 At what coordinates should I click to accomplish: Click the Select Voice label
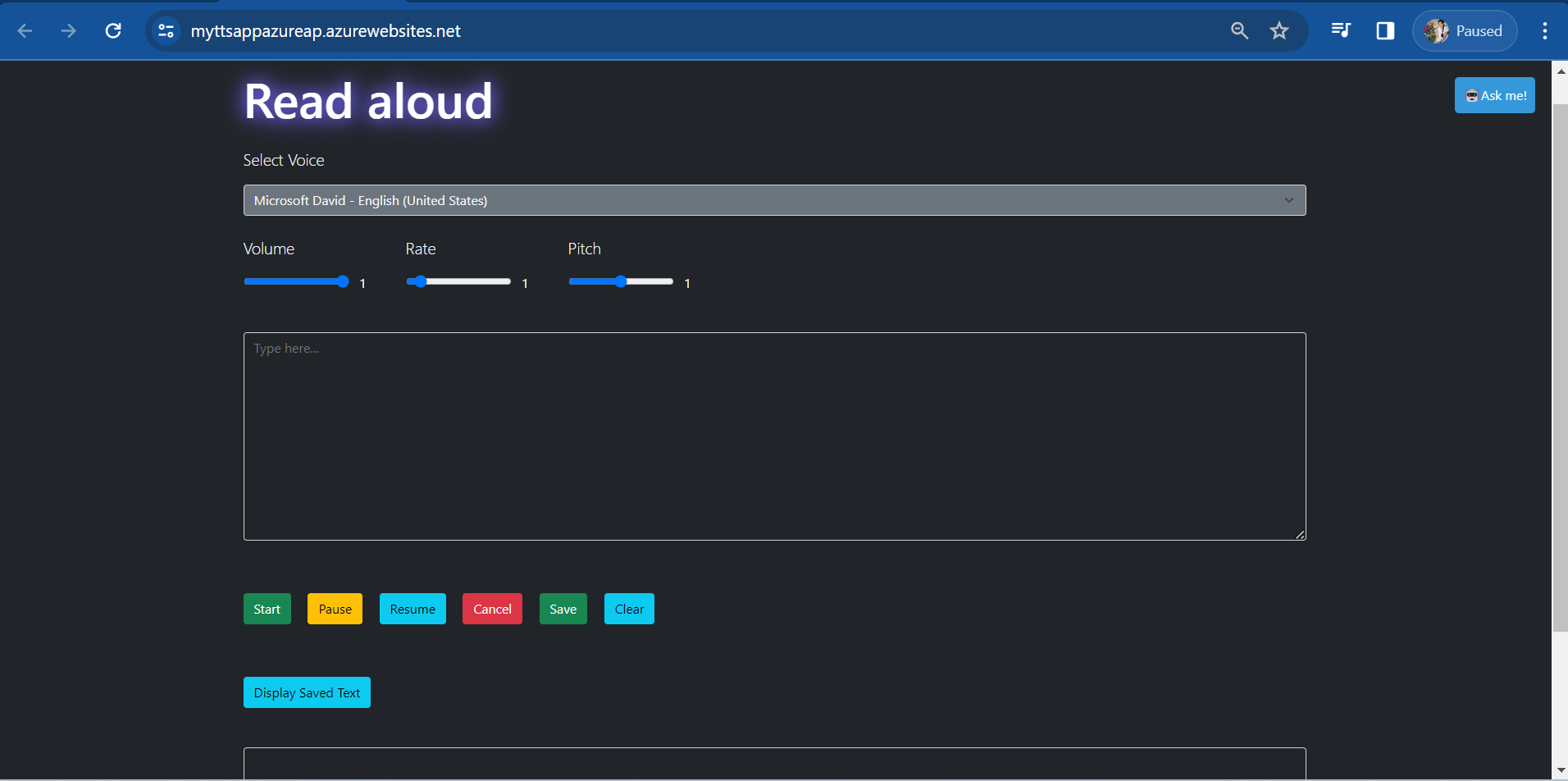tap(284, 160)
